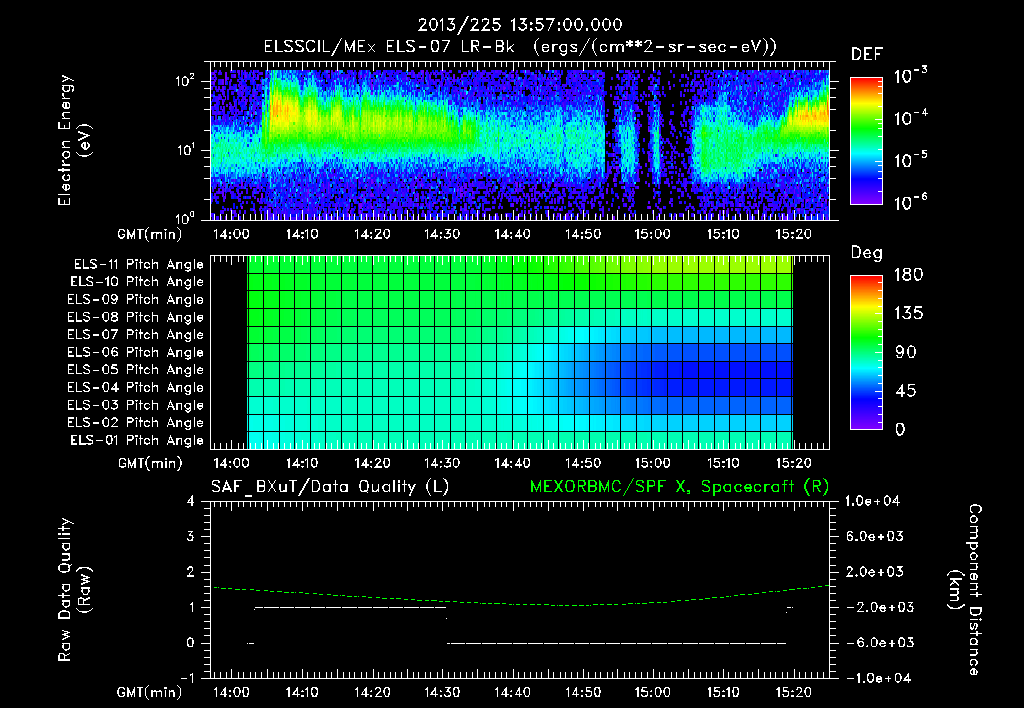The image size is (1024, 708).
Task: Select the ELS-08 Pitch Angle row label
Action: coord(136,317)
